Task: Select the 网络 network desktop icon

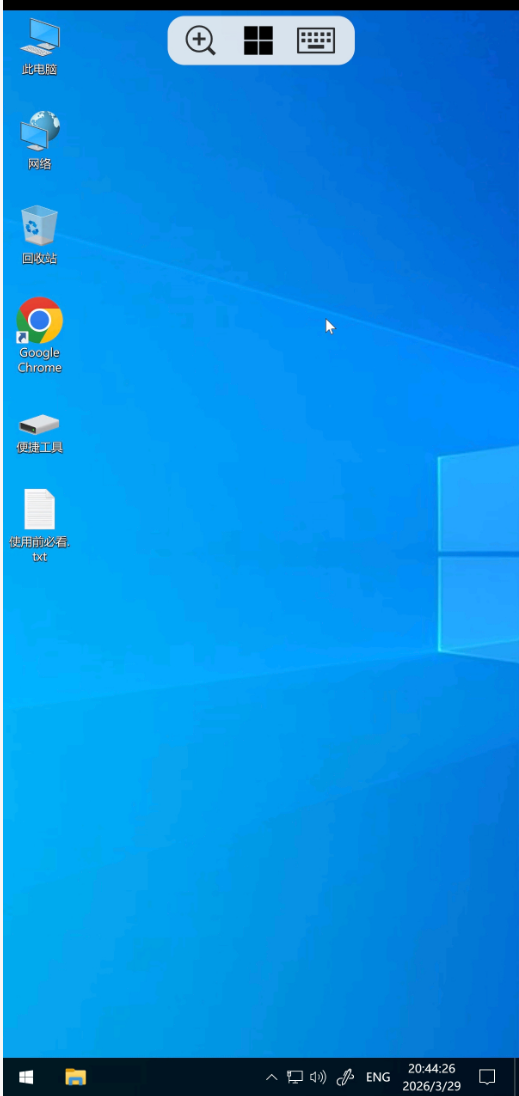Action: (39, 140)
